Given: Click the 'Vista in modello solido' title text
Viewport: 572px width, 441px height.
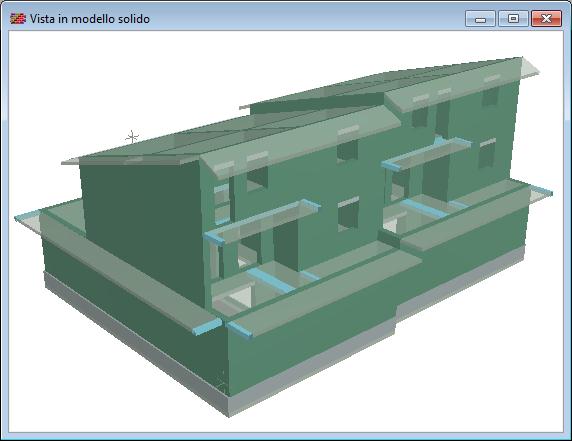Looking at the screenshot, I should tap(90, 19).
